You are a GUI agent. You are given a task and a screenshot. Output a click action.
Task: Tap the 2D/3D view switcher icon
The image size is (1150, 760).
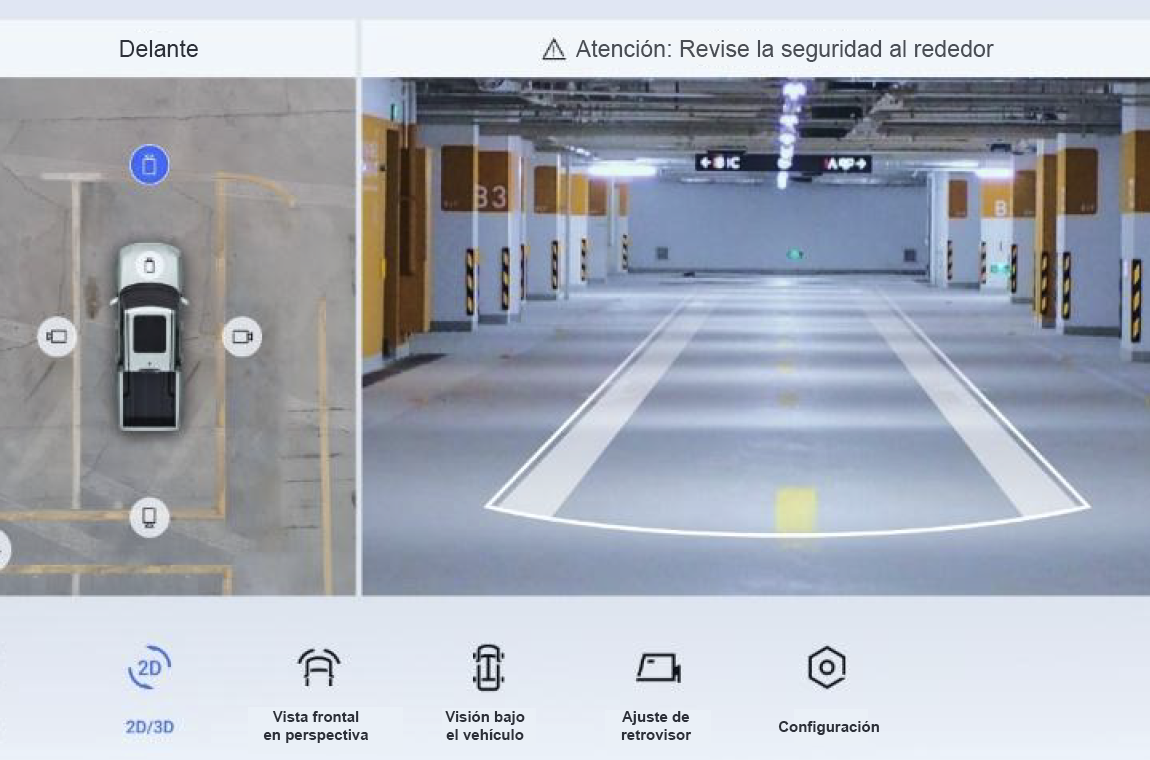[148, 665]
